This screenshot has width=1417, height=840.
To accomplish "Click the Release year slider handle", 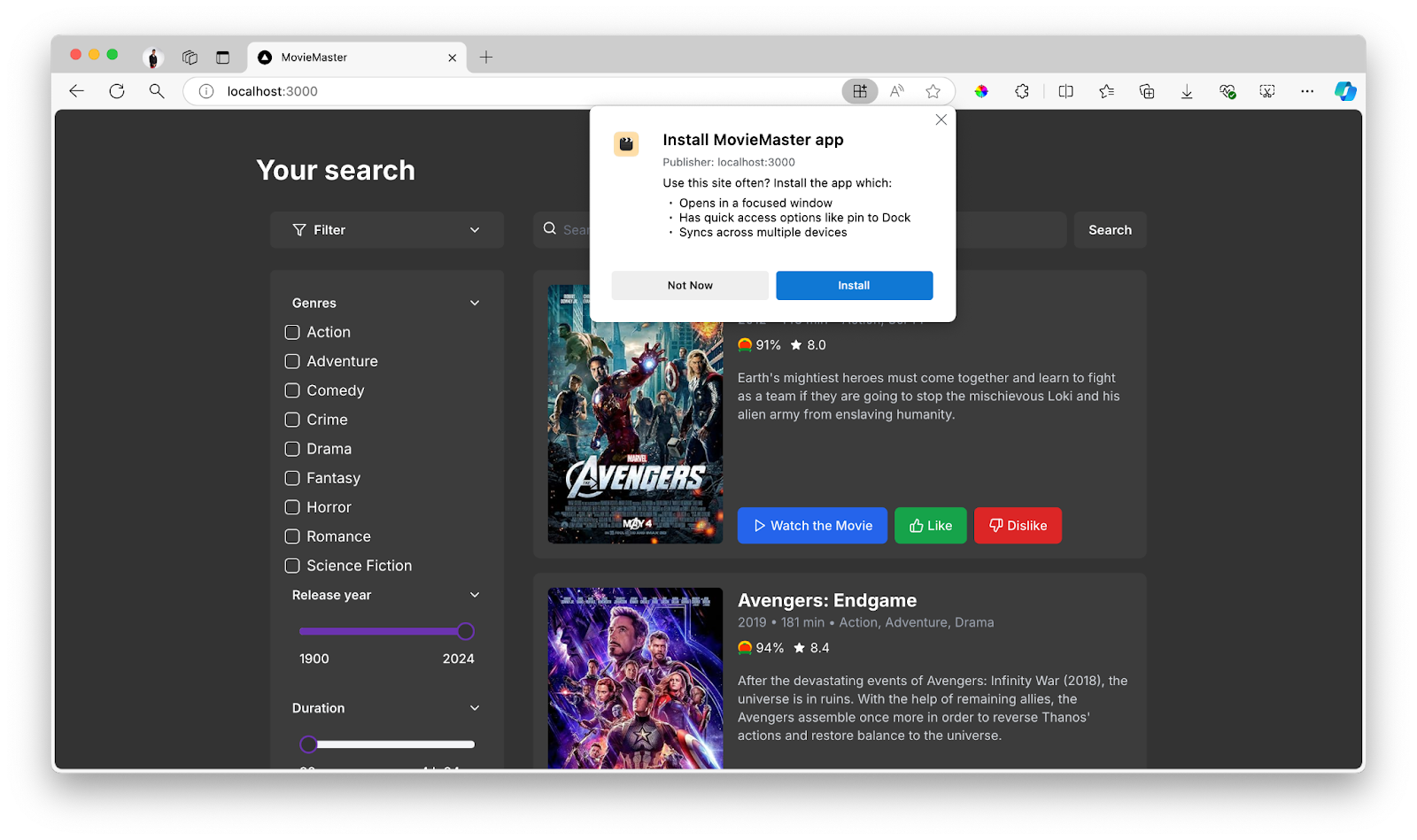I will pyautogui.click(x=466, y=631).
